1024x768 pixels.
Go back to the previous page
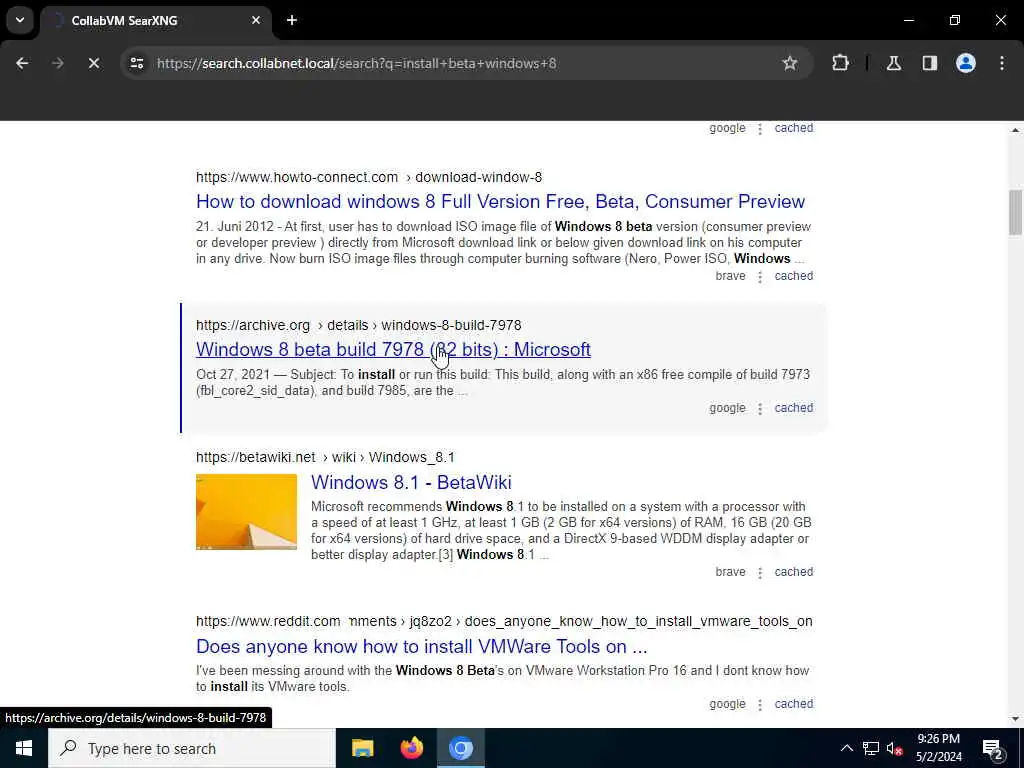pyautogui.click(x=22, y=63)
